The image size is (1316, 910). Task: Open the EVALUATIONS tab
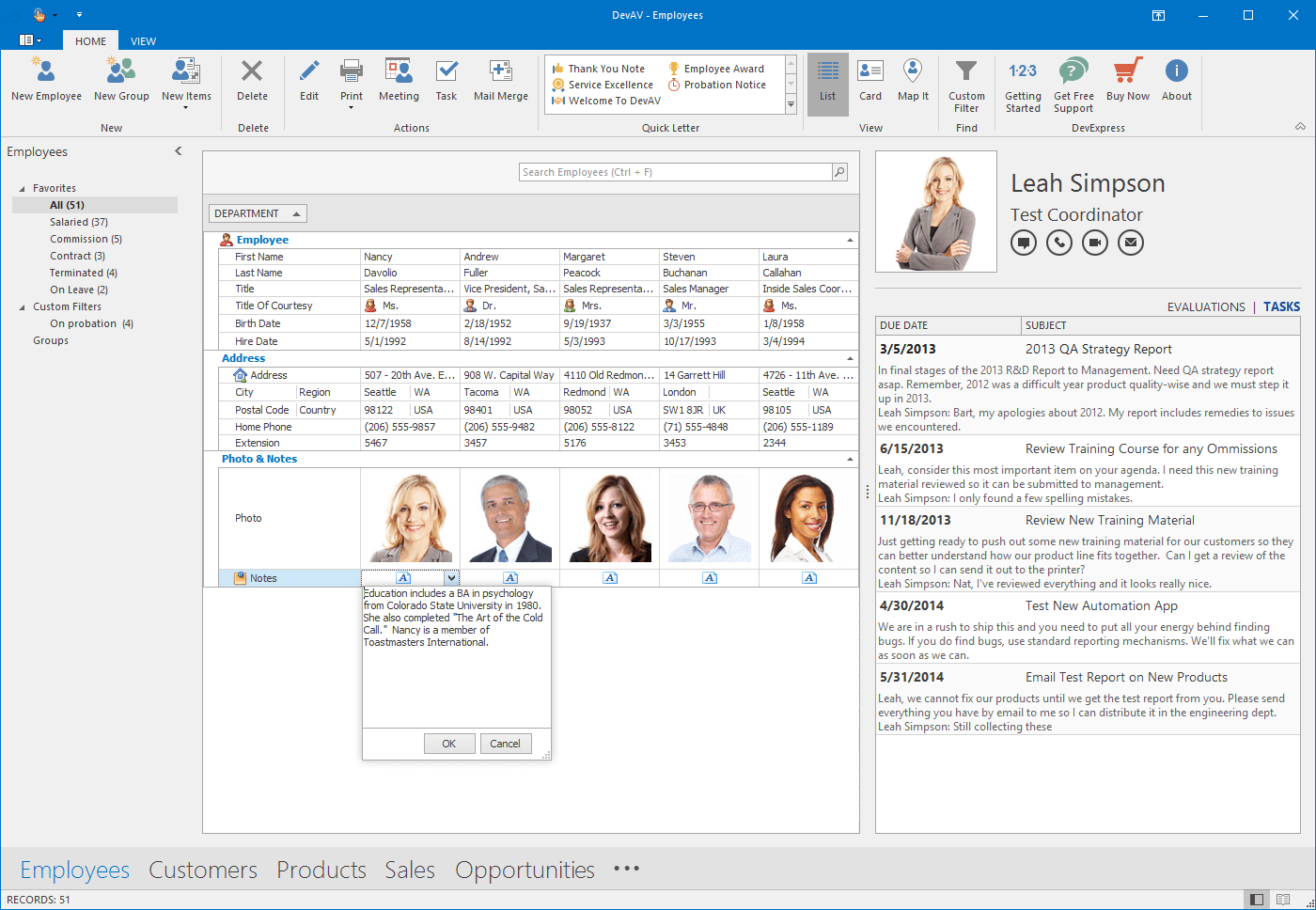[1206, 306]
